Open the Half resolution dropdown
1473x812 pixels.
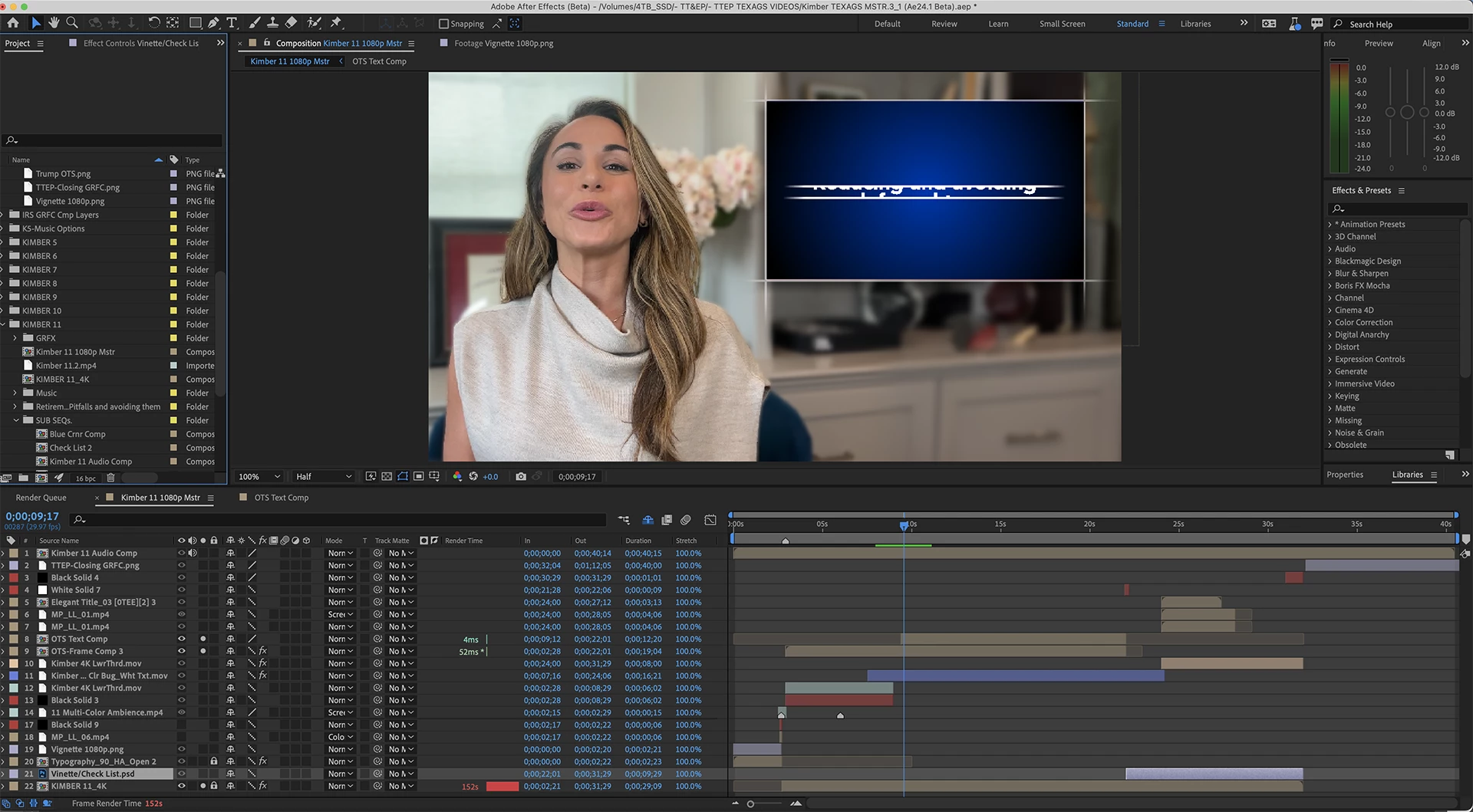click(324, 476)
